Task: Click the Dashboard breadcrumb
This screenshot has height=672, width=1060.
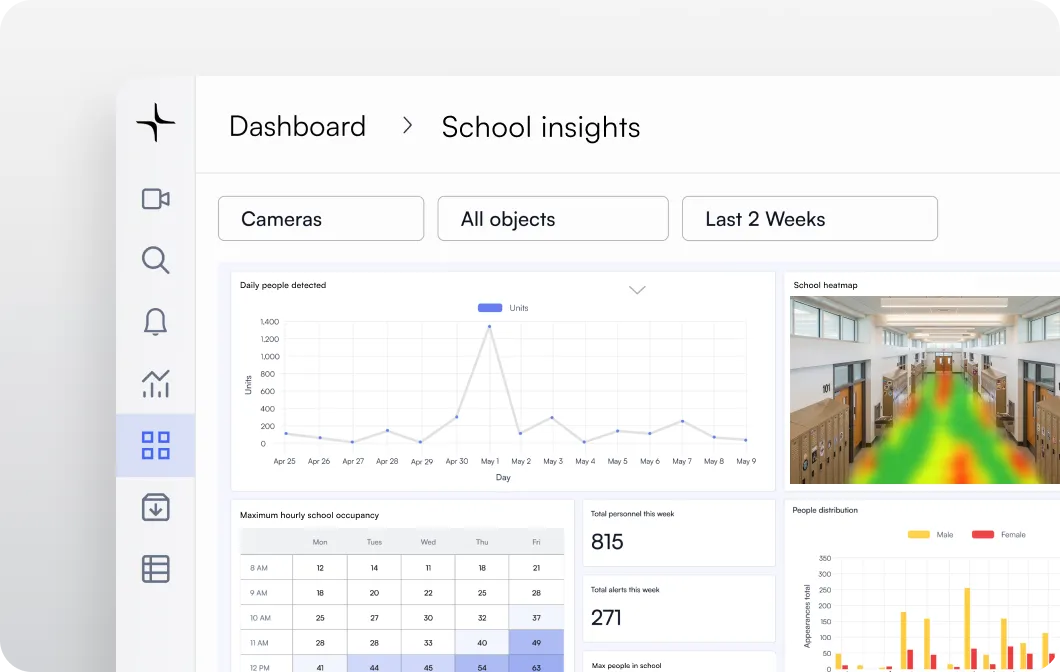Action: [x=297, y=126]
